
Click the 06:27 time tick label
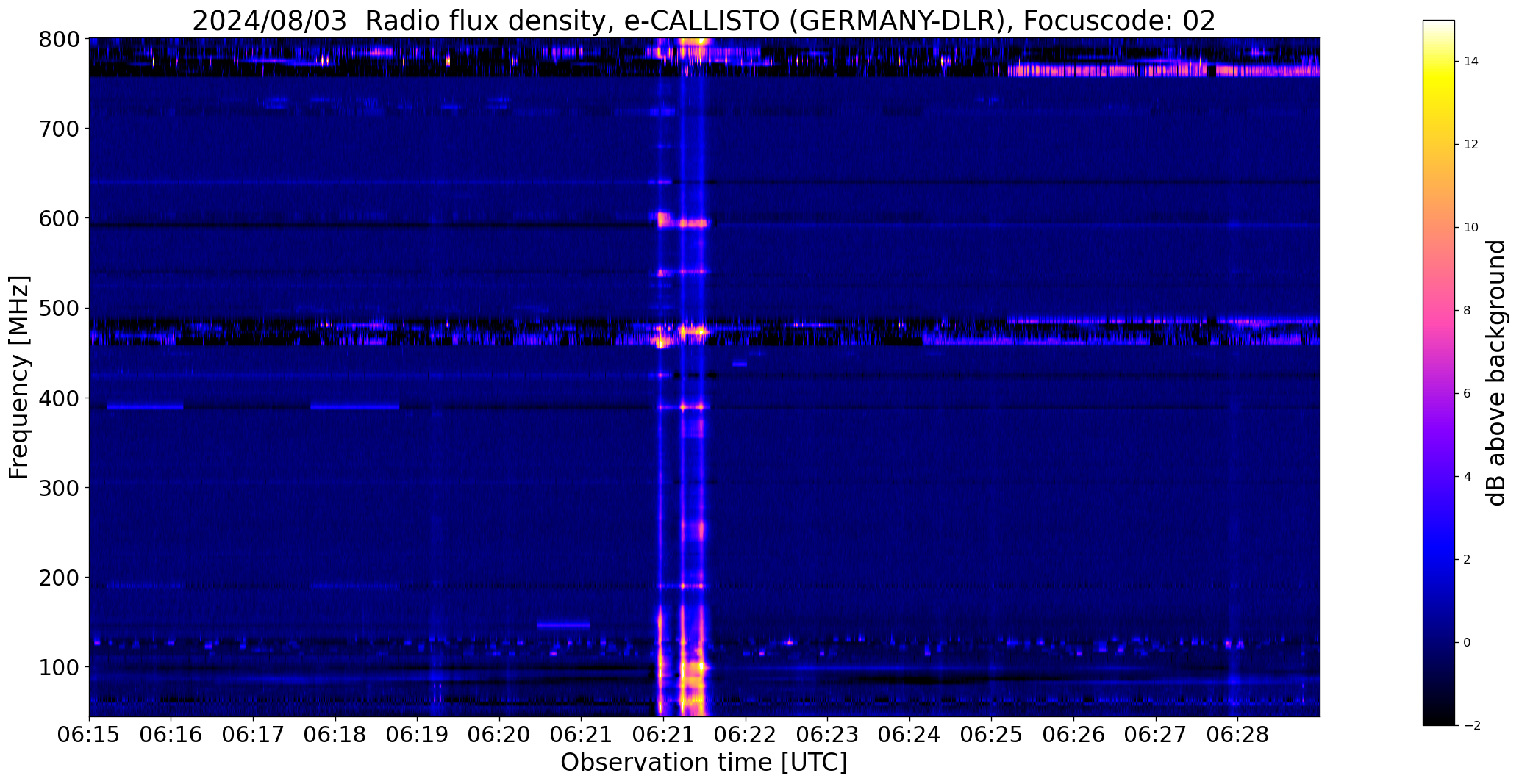click(x=1156, y=735)
